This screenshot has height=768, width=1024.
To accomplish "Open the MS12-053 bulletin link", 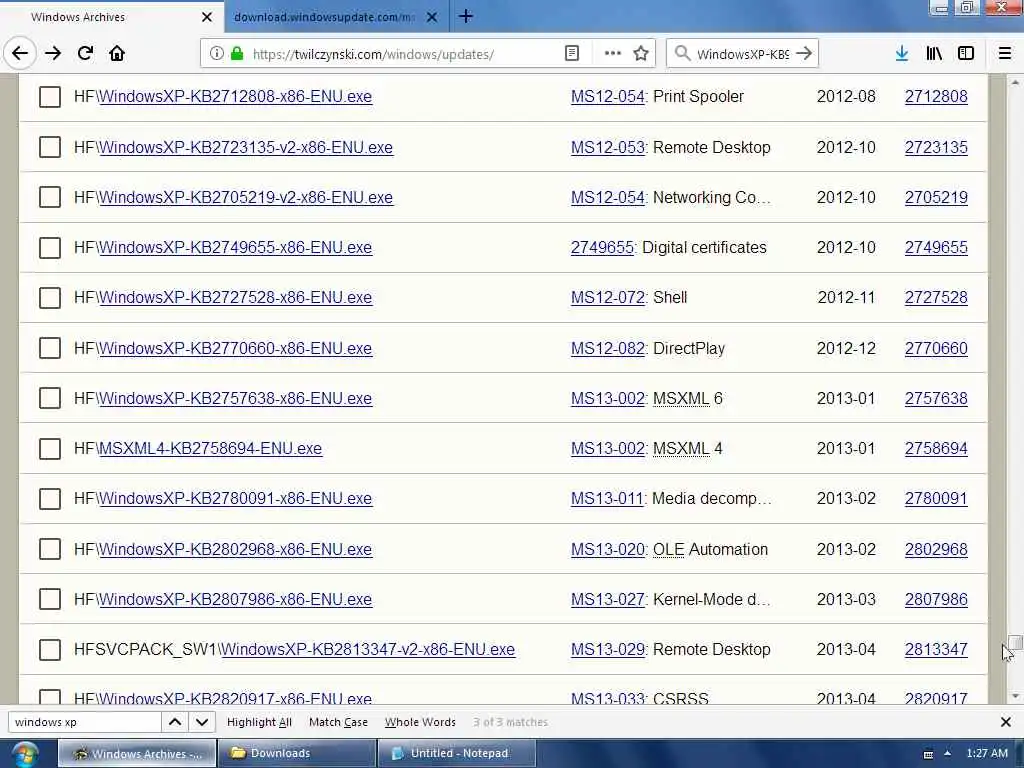I will pyautogui.click(x=607, y=147).
